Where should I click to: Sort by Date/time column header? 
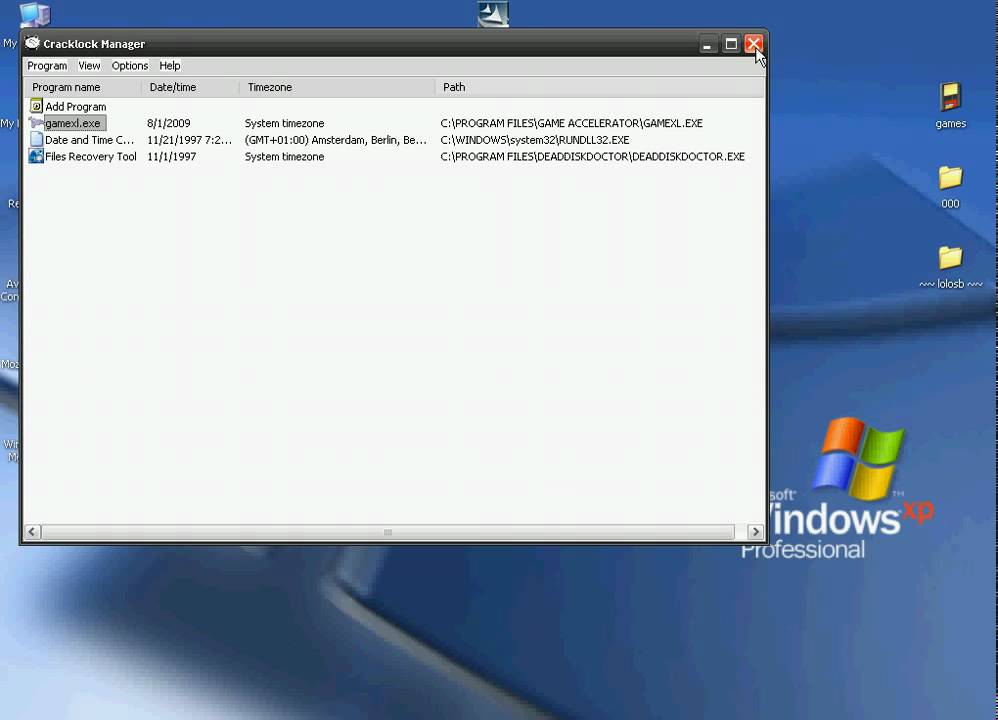pos(190,87)
